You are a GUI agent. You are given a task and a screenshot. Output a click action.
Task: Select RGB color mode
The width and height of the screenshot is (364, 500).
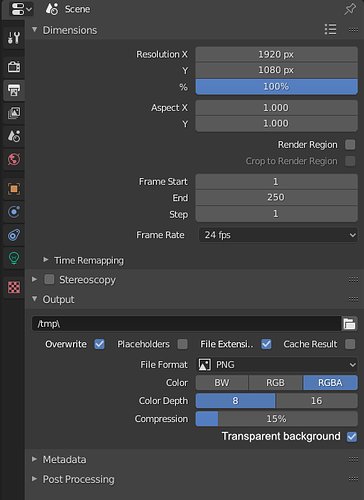275,383
